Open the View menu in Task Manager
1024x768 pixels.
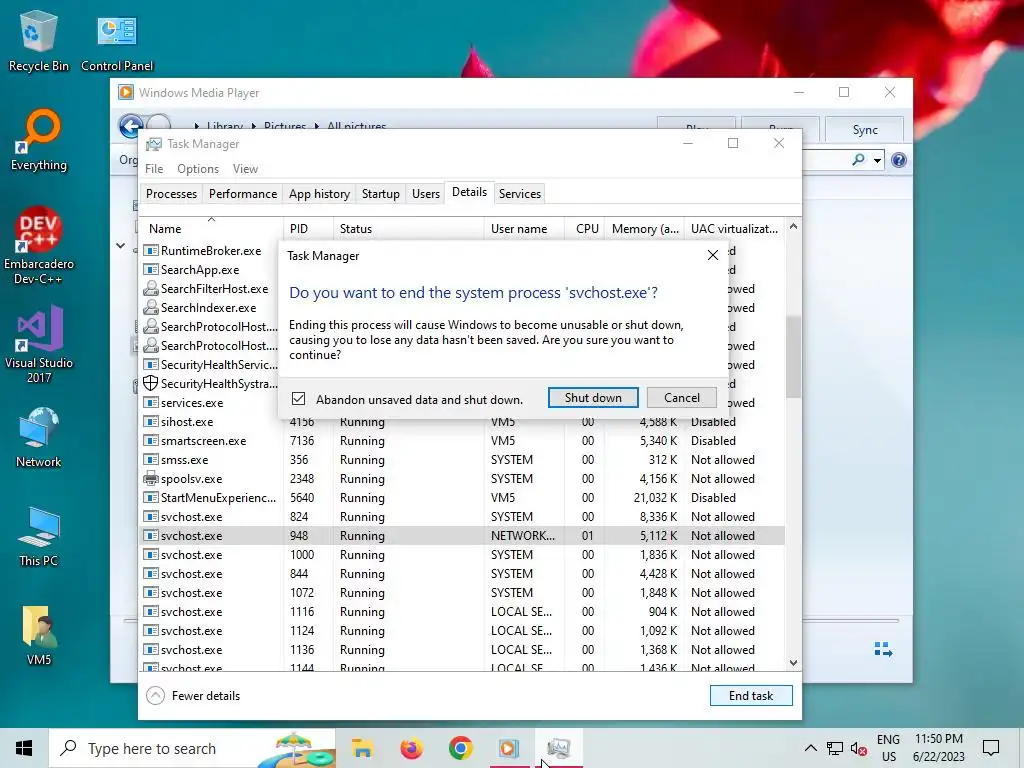click(246, 168)
